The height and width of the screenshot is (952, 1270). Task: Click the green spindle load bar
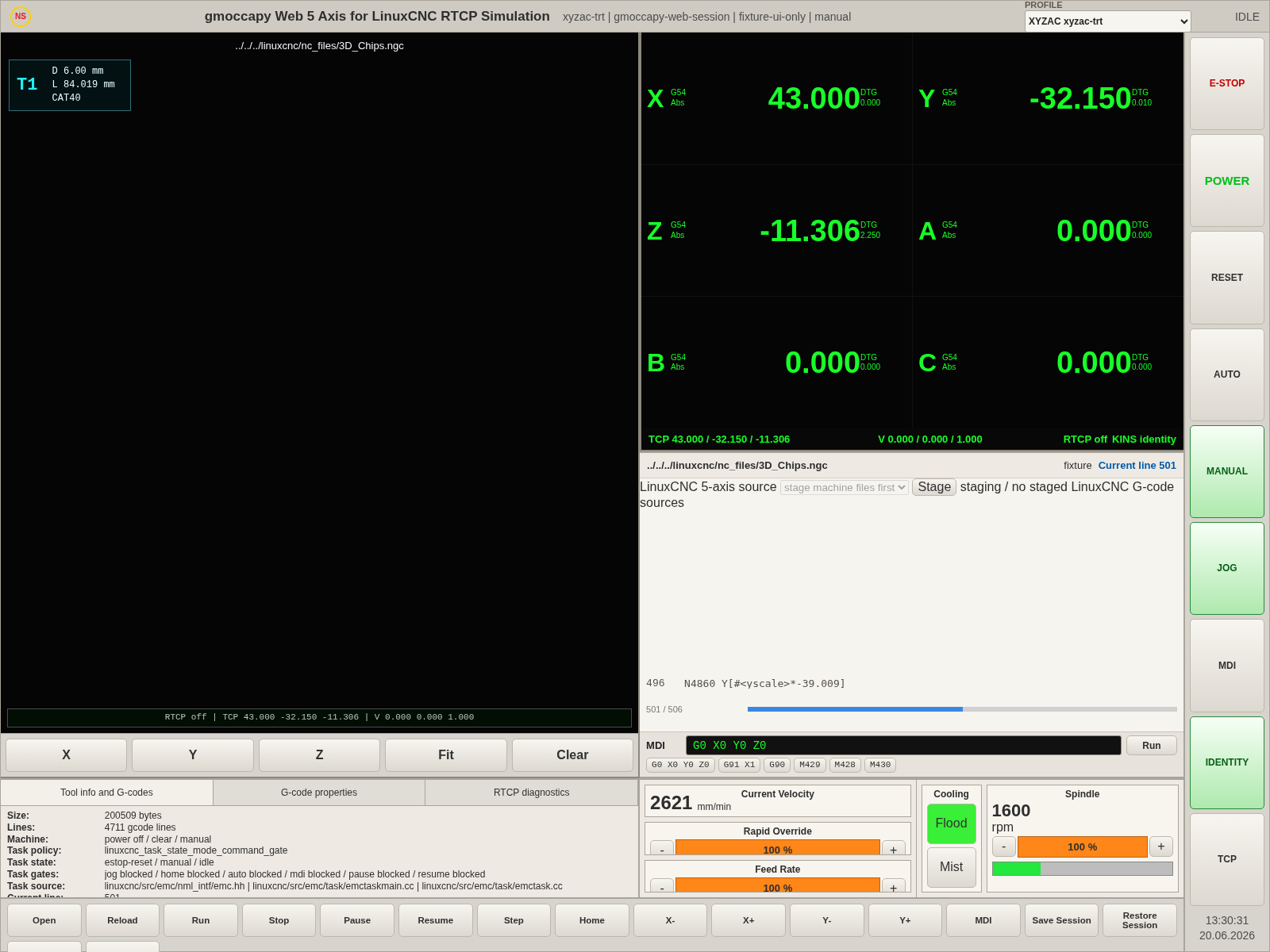click(1083, 869)
